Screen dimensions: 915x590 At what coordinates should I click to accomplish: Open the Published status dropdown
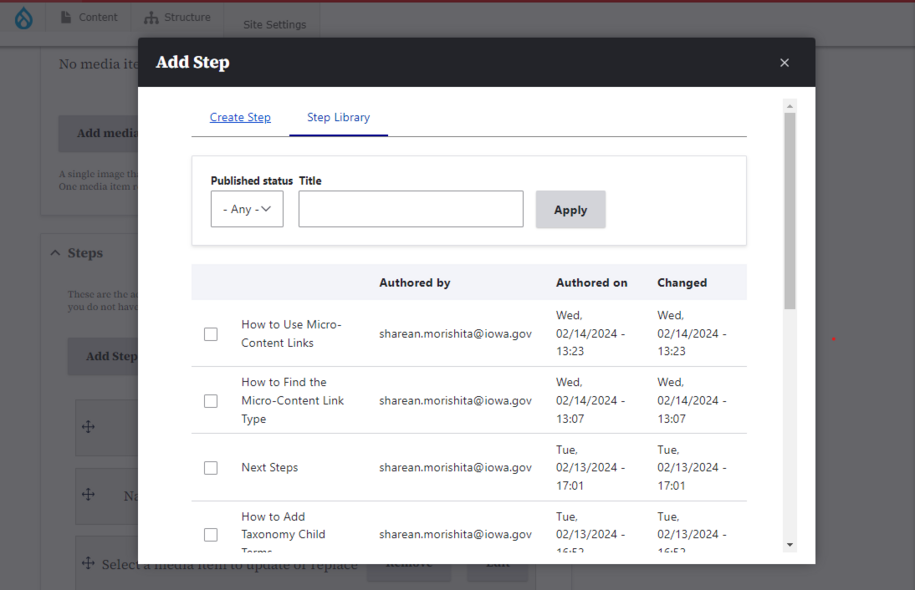click(247, 209)
